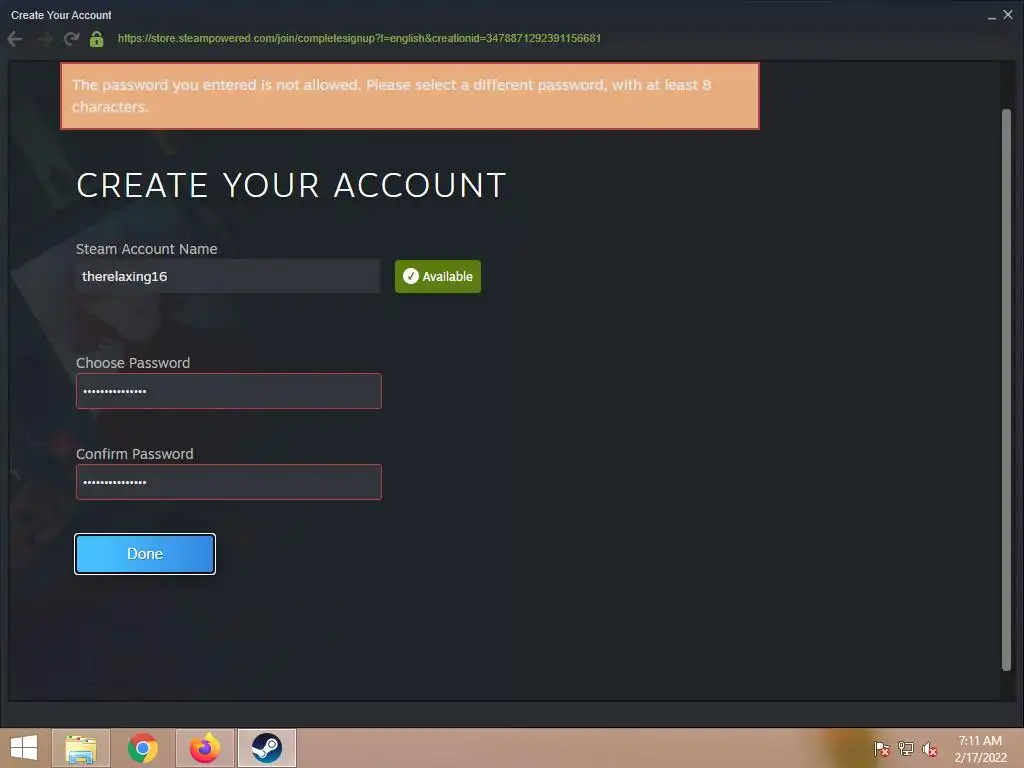Click the Steam taskbar icon
The height and width of the screenshot is (768, 1024).
pyautogui.click(x=266, y=748)
